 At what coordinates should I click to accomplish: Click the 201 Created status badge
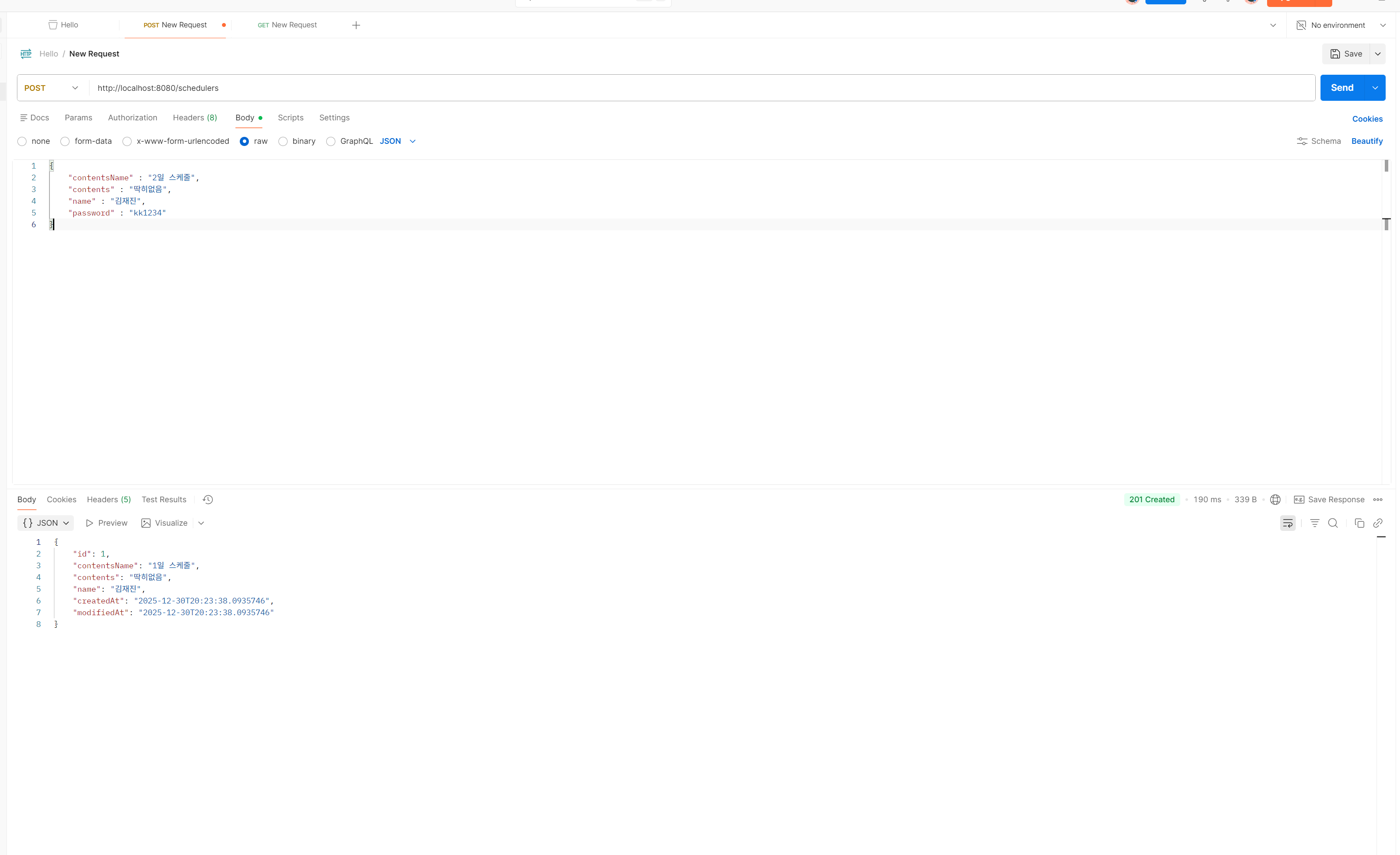[1152, 499]
